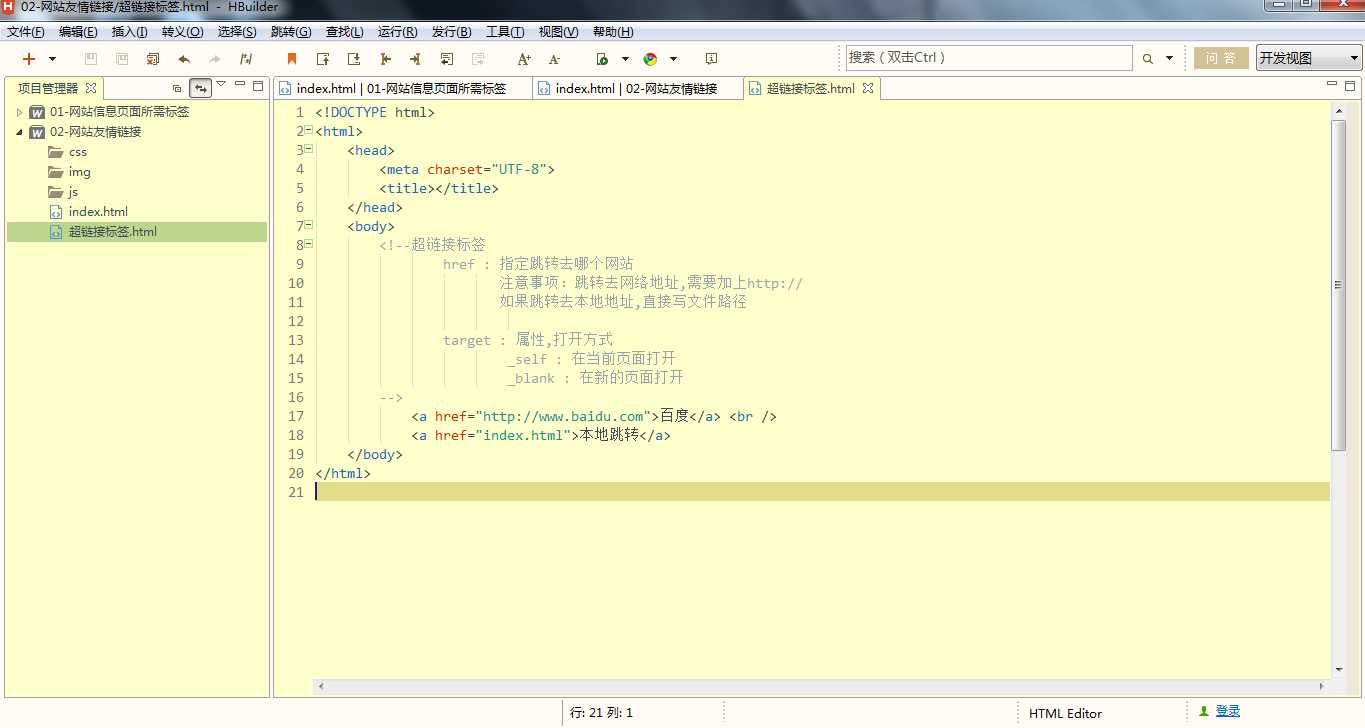Open the 开发视图 view dropdown
The height and width of the screenshot is (728, 1365).
tap(1309, 58)
